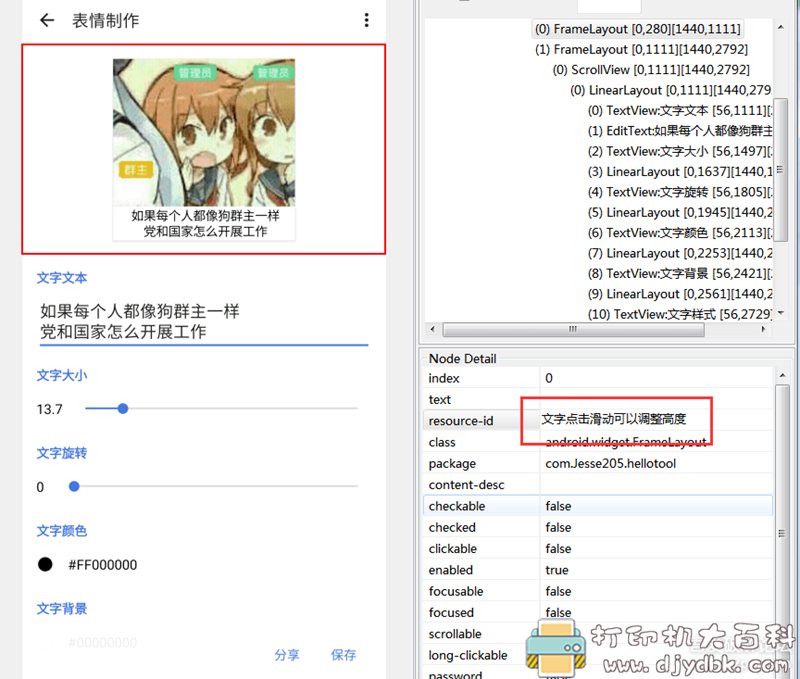Open the three-dot overflow menu

click(366, 20)
